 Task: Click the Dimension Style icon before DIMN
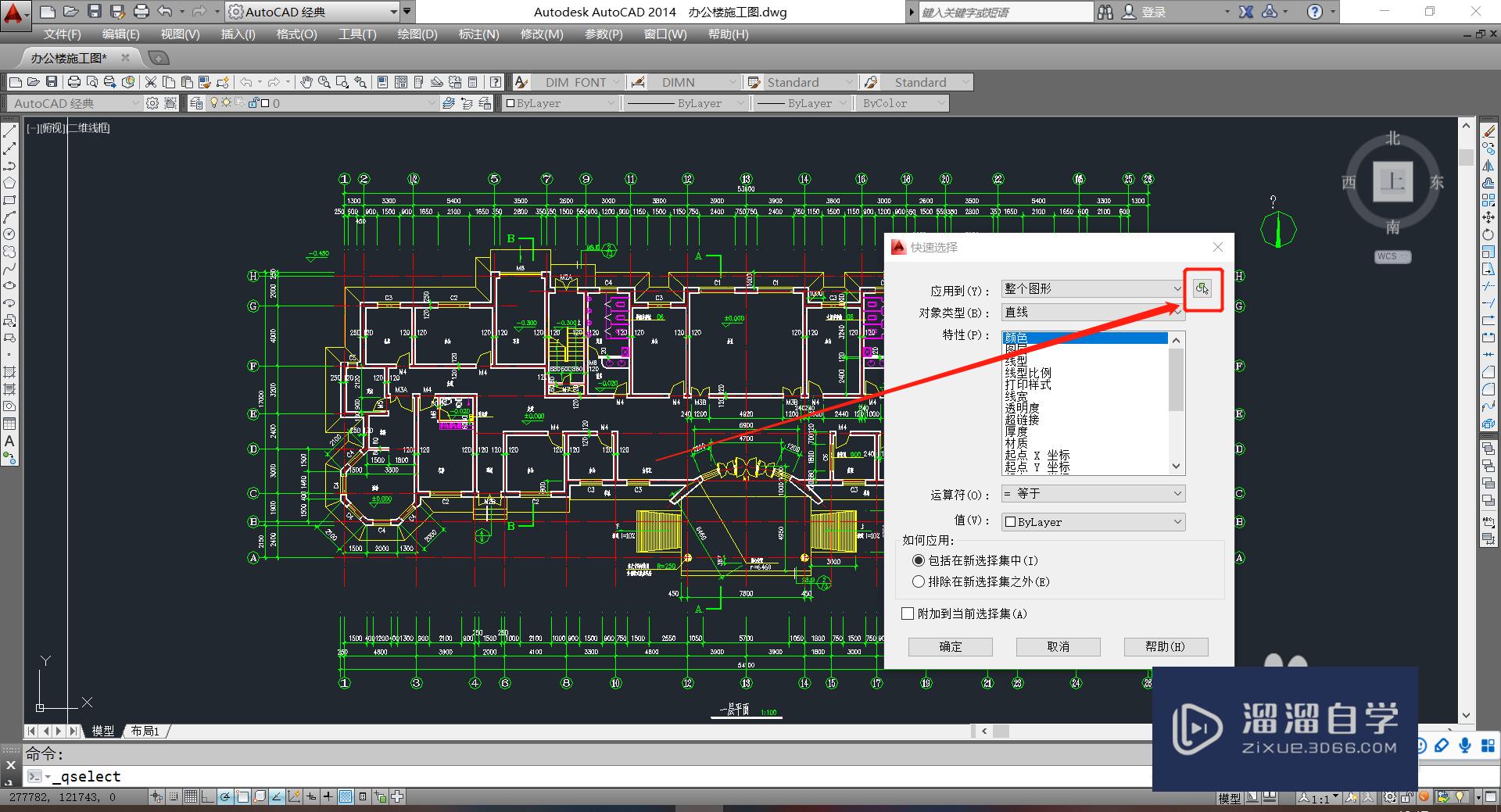[638, 82]
